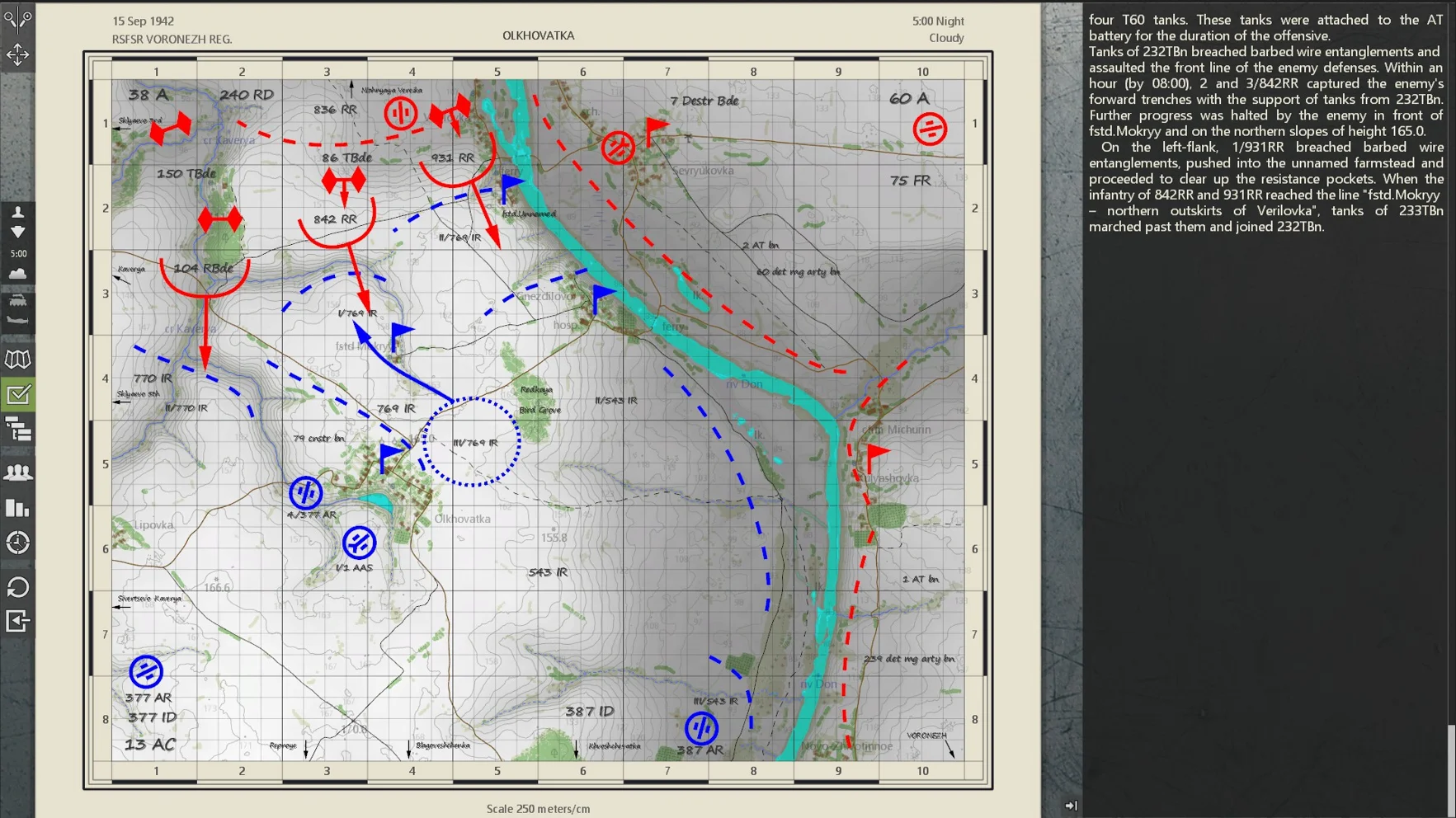This screenshot has height=818, width=1456.
Task: Click the aircraft icon in sidebar
Action: click(x=17, y=321)
